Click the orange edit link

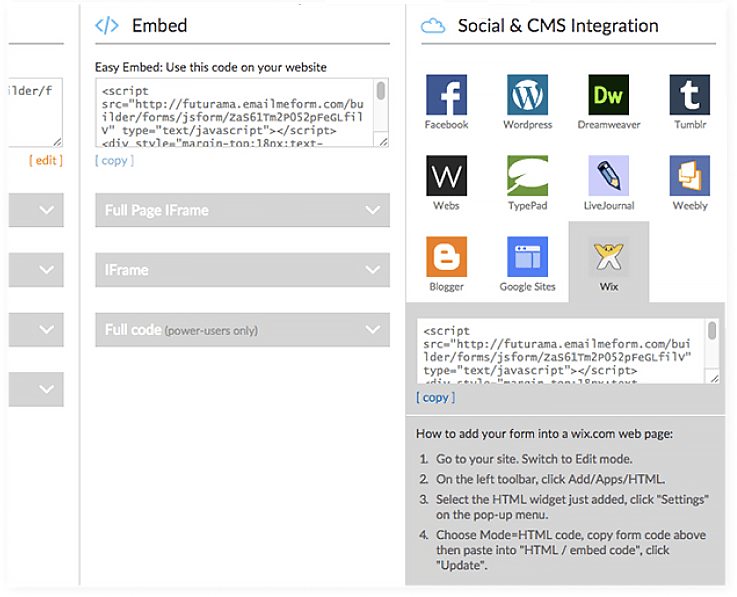pyautogui.click(x=46, y=161)
